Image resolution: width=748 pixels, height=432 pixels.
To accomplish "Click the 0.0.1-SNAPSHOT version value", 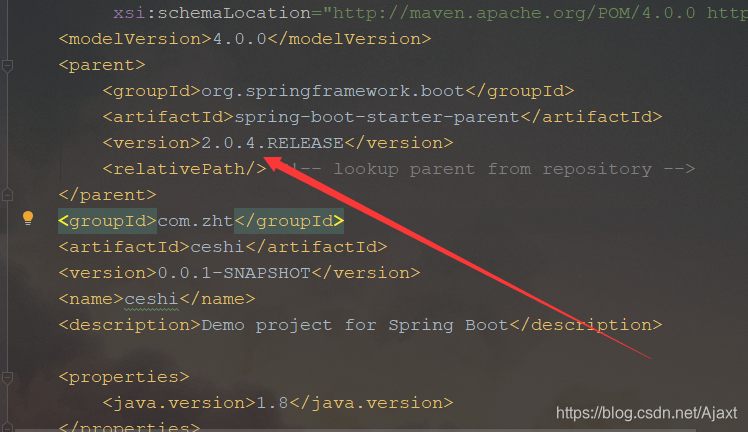I will pyautogui.click(x=234, y=273).
